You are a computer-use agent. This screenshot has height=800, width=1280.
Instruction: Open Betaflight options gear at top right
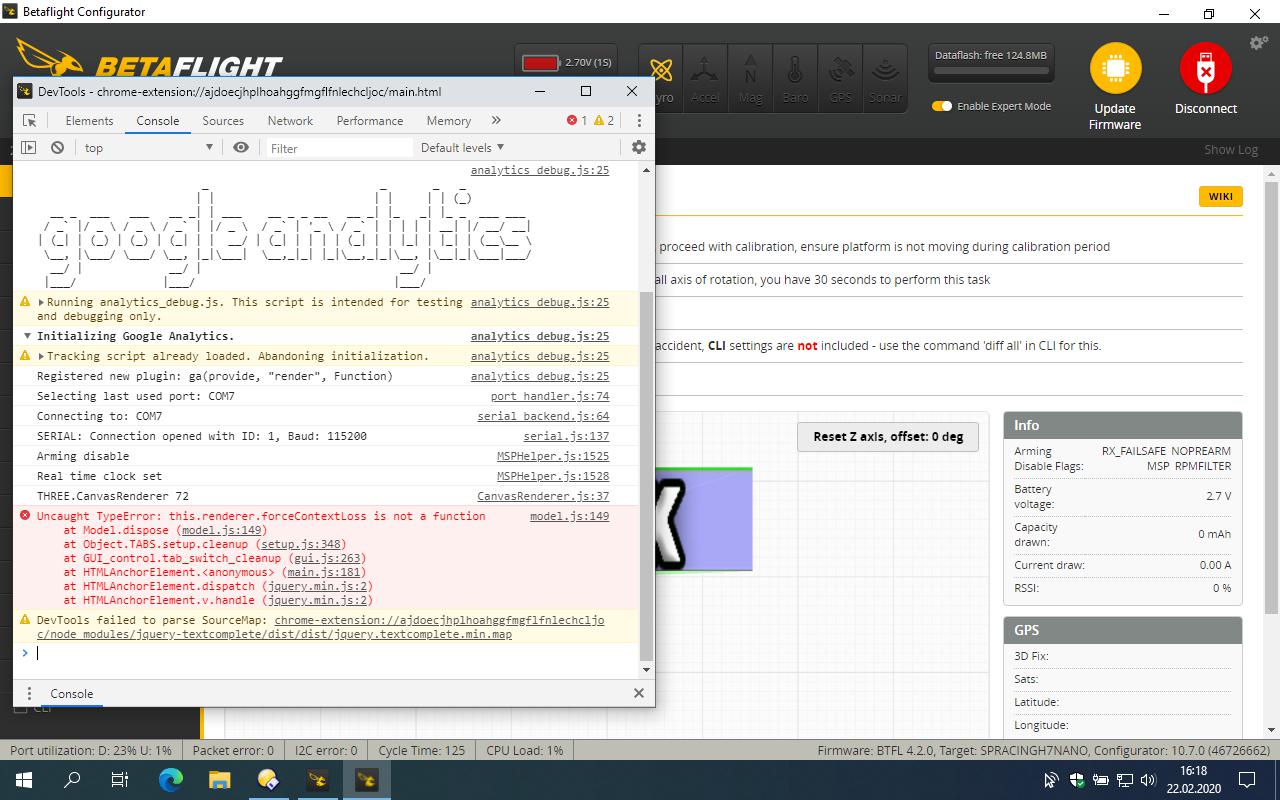(1259, 43)
